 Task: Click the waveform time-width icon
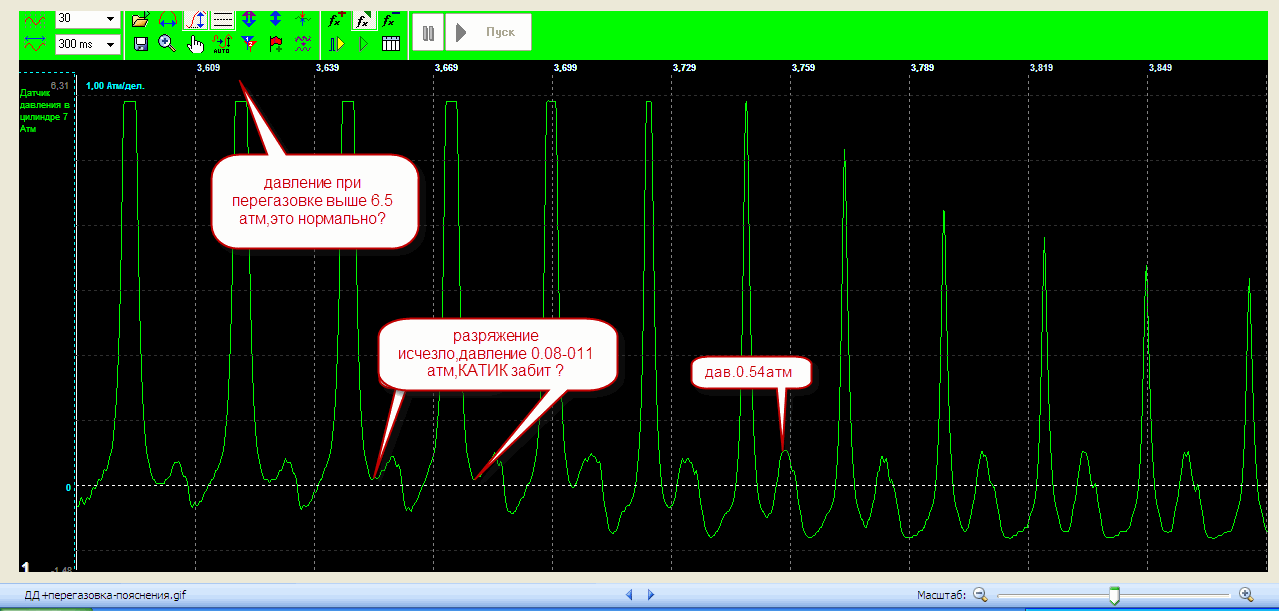pyautogui.click(x=36, y=44)
